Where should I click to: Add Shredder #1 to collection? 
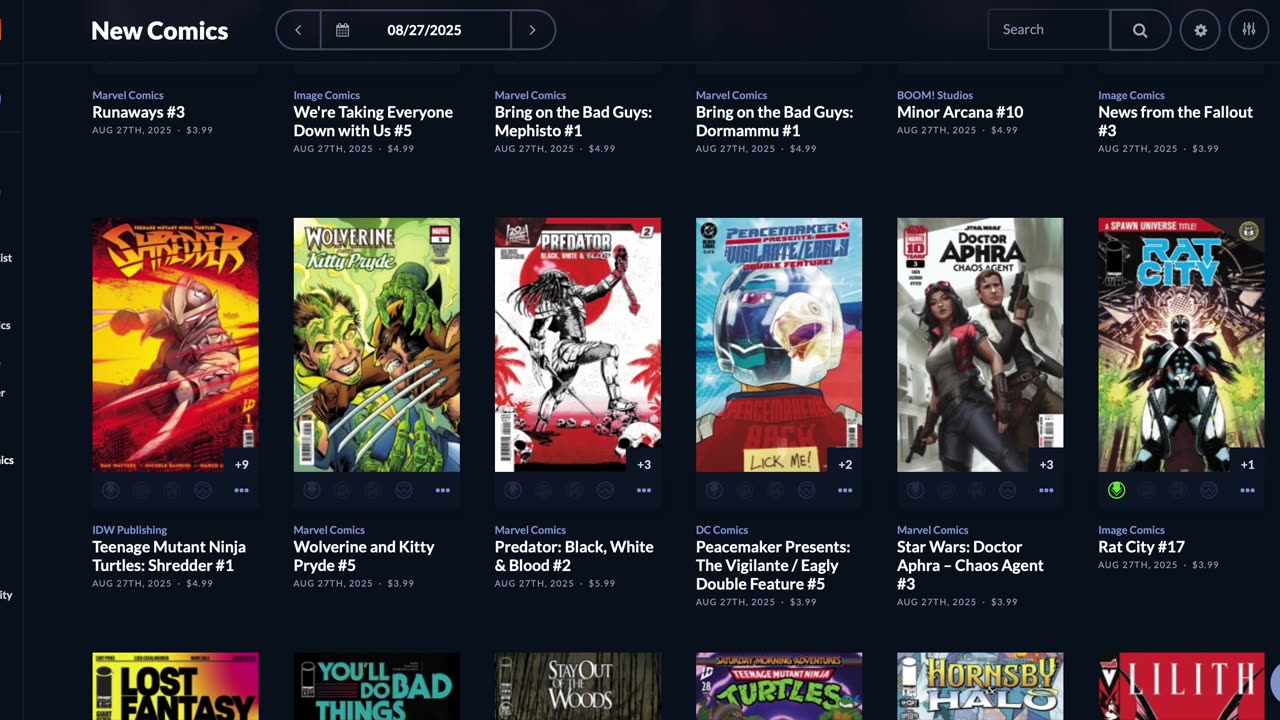tap(141, 490)
